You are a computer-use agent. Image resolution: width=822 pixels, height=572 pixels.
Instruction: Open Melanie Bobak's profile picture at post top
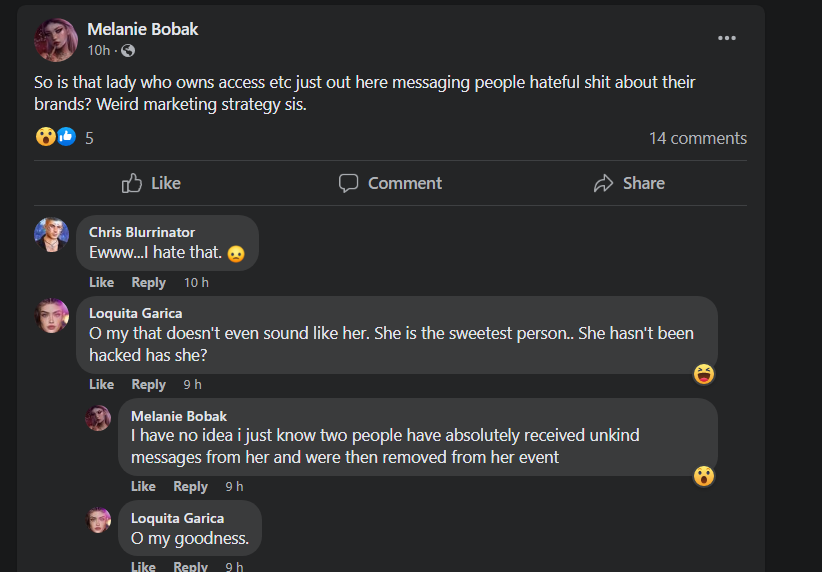[x=56, y=39]
